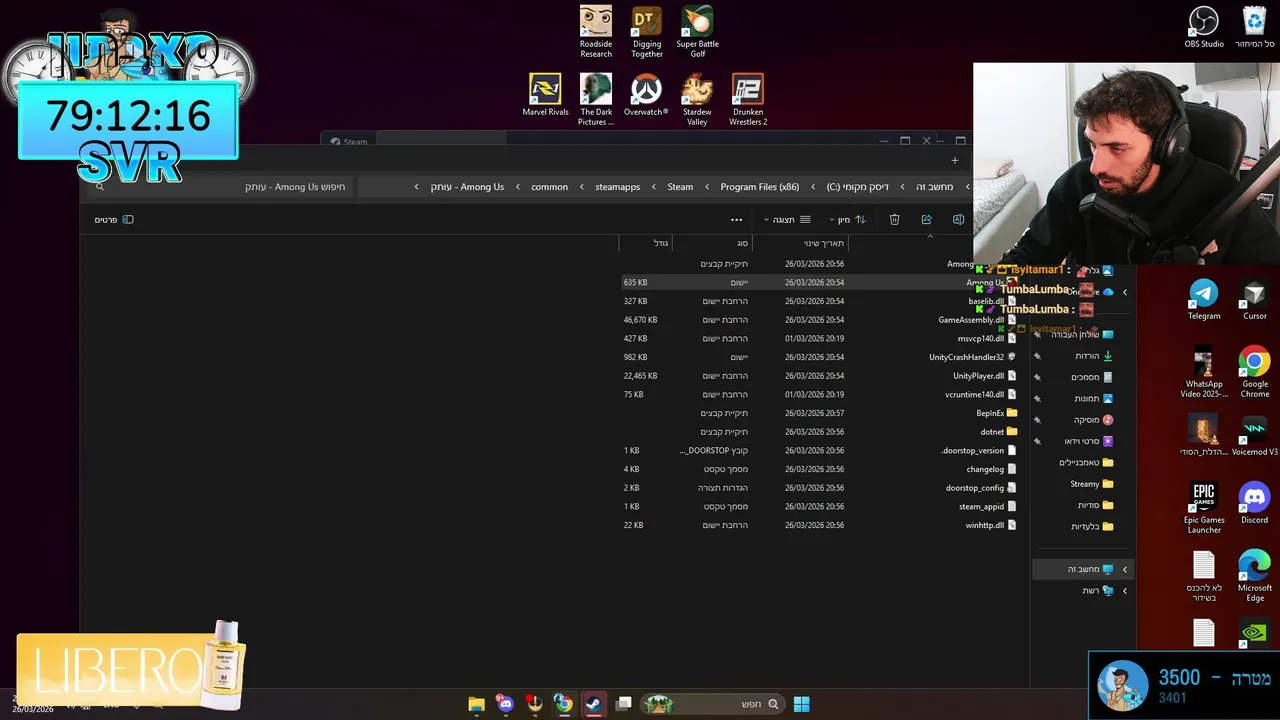Open Telegram desktop shortcut
Screen dimensions: 1280x720
point(1204,300)
